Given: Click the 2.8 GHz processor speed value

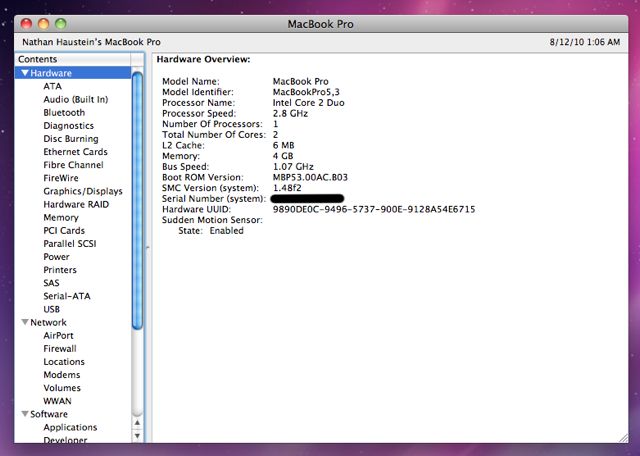Looking at the screenshot, I should 290,113.
